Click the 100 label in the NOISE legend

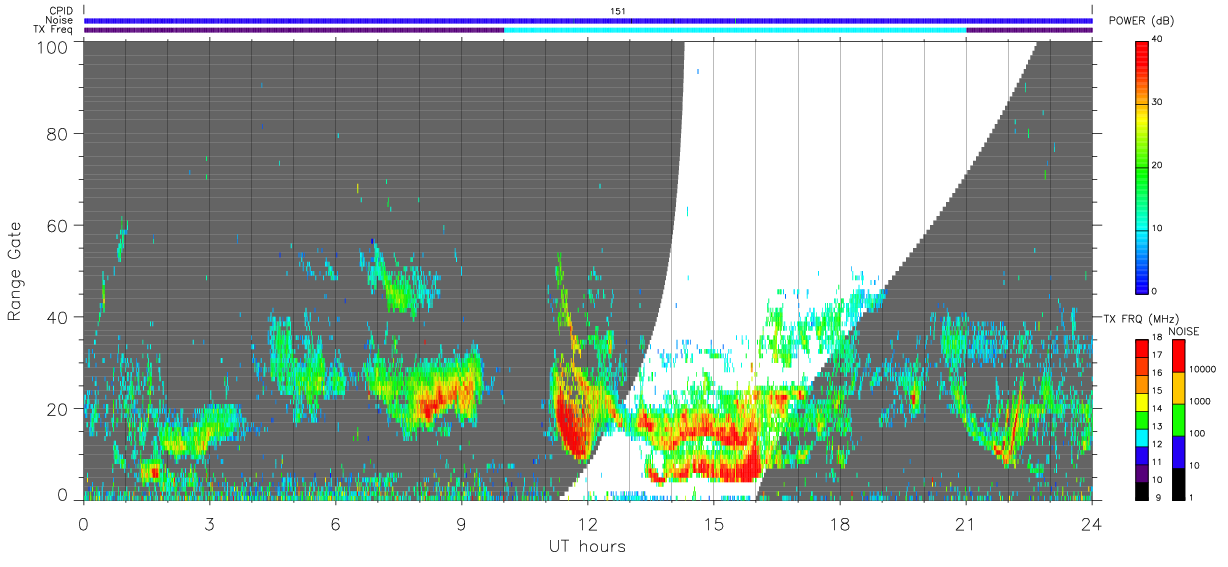[x=1197, y=433]
